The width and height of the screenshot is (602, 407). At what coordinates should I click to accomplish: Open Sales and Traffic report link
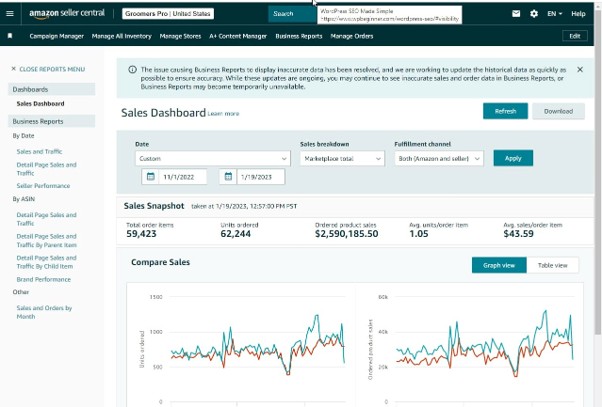click(39, 151)
